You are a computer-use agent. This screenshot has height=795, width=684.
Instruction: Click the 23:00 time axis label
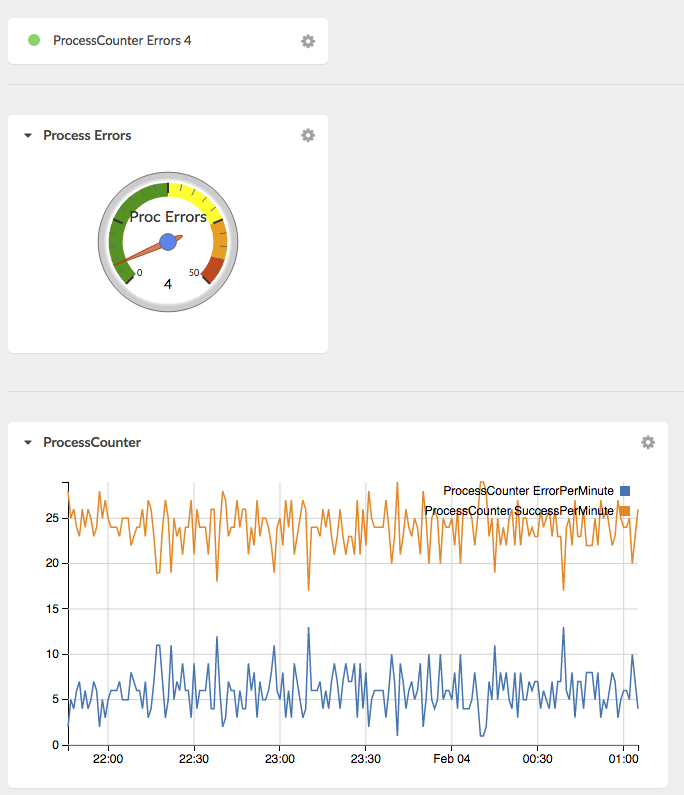pyautogui.click(x=280, y=759)
